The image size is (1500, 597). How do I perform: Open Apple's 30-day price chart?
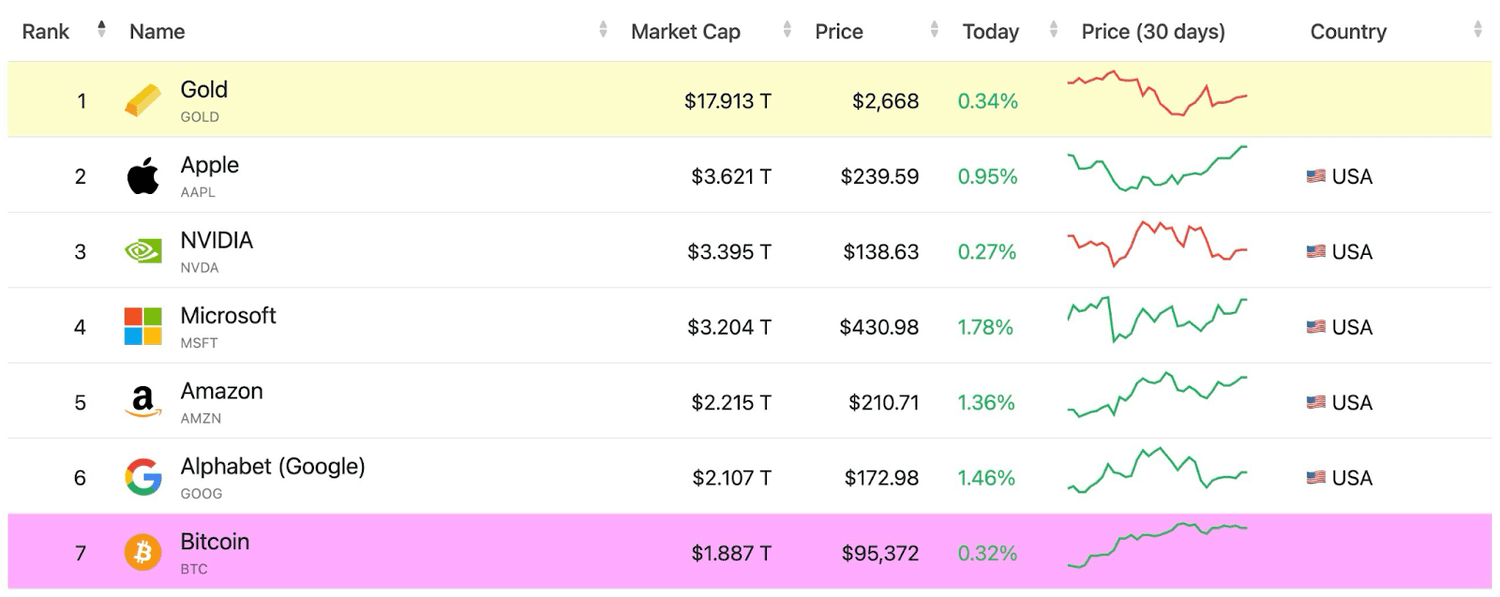[1157, 168]
